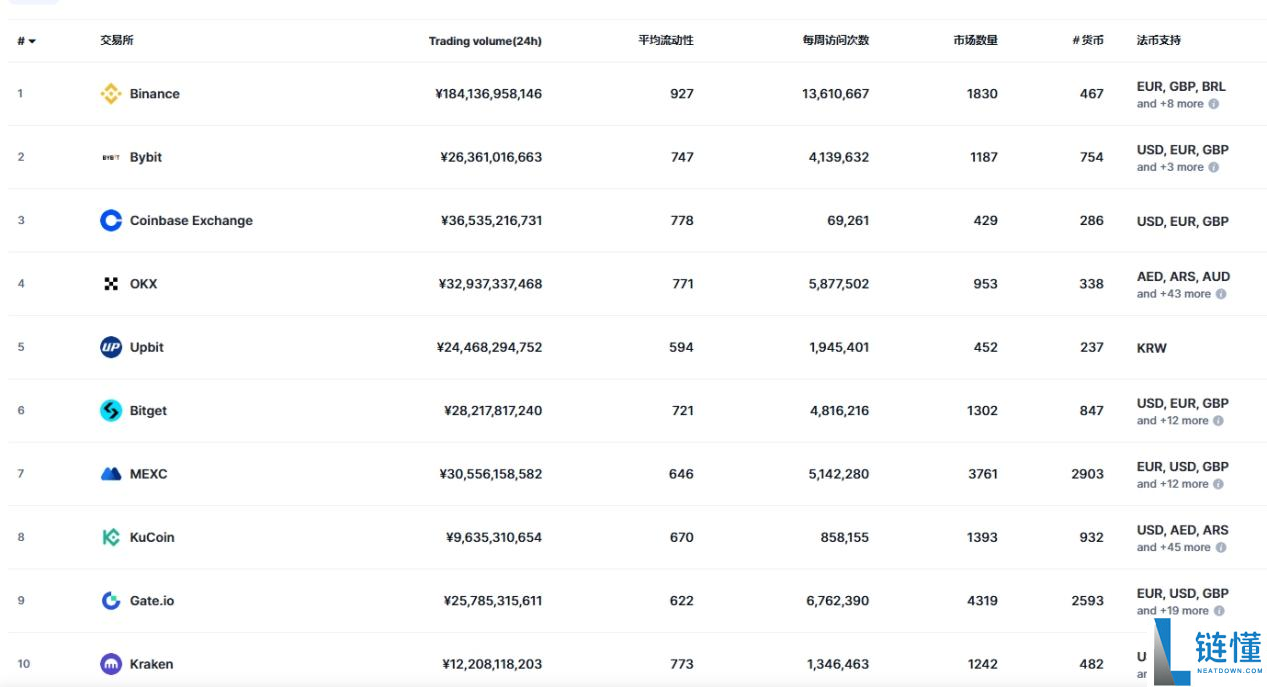The width and height of the screenshot is (1267, 687).
Task: Click info icon beside KuCoin's +45 more
Action: pyautogui.click(x=1220, y=547)
